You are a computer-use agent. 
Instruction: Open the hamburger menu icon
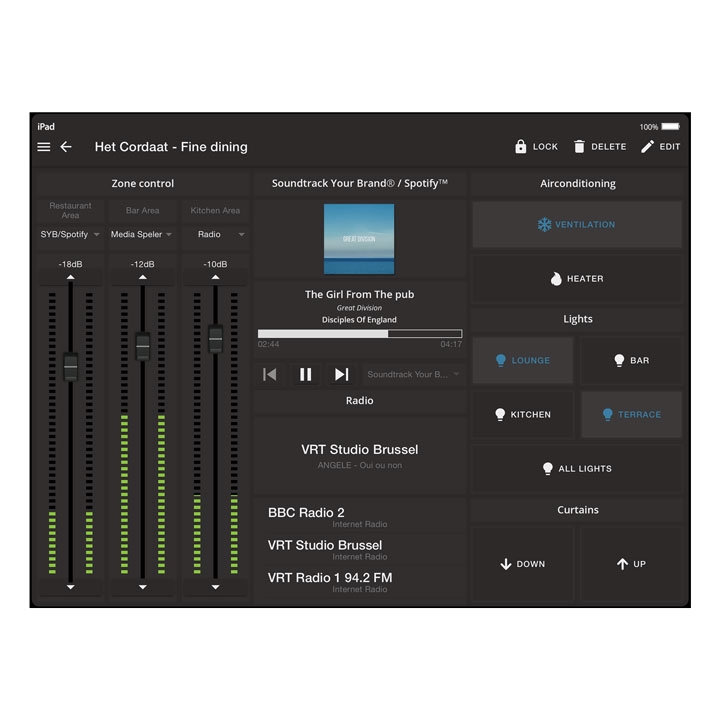click(x=44, y=147)
